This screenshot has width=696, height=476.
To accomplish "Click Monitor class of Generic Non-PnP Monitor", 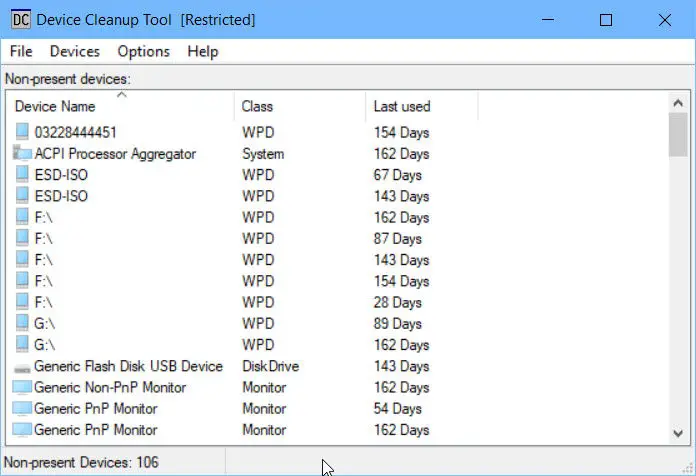I will pos(264,388).
